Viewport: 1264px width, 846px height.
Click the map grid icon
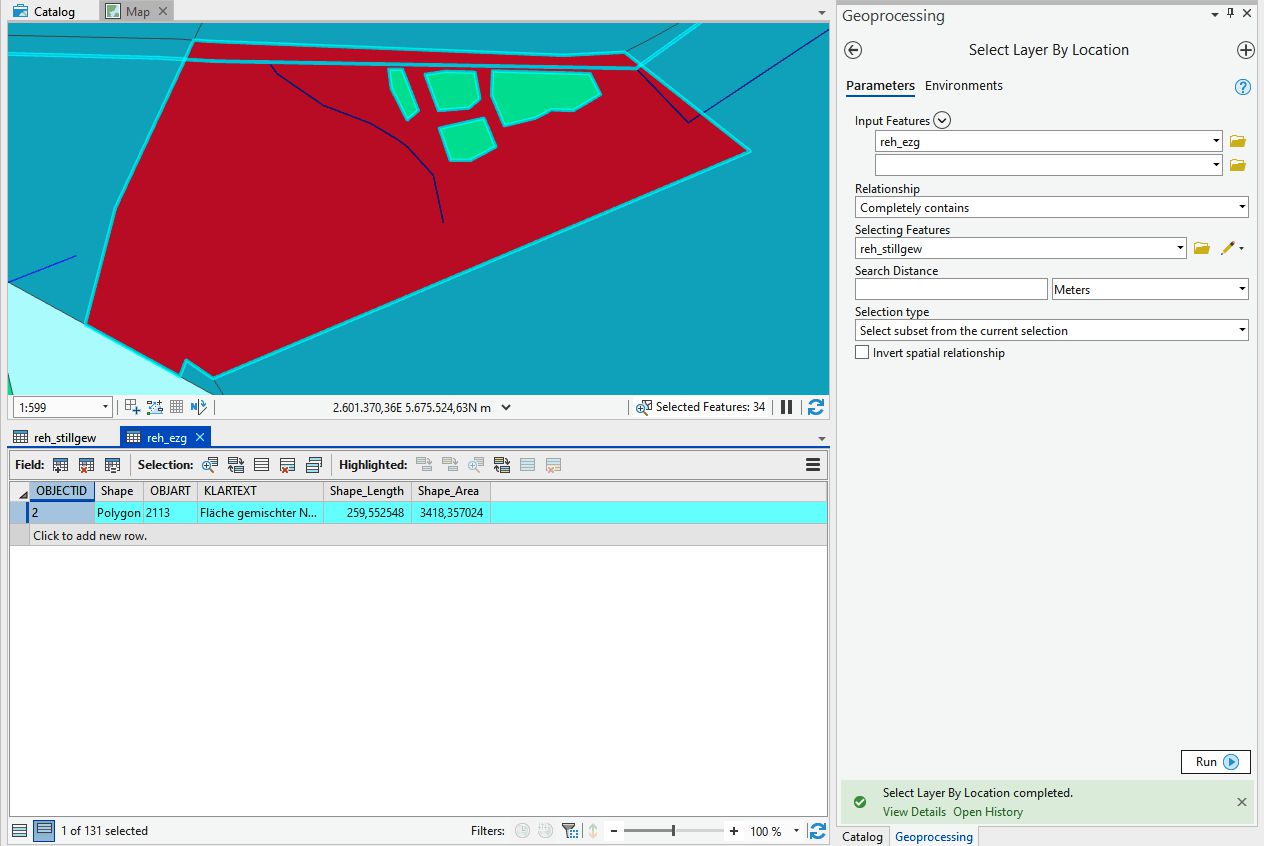click(176, 407)
